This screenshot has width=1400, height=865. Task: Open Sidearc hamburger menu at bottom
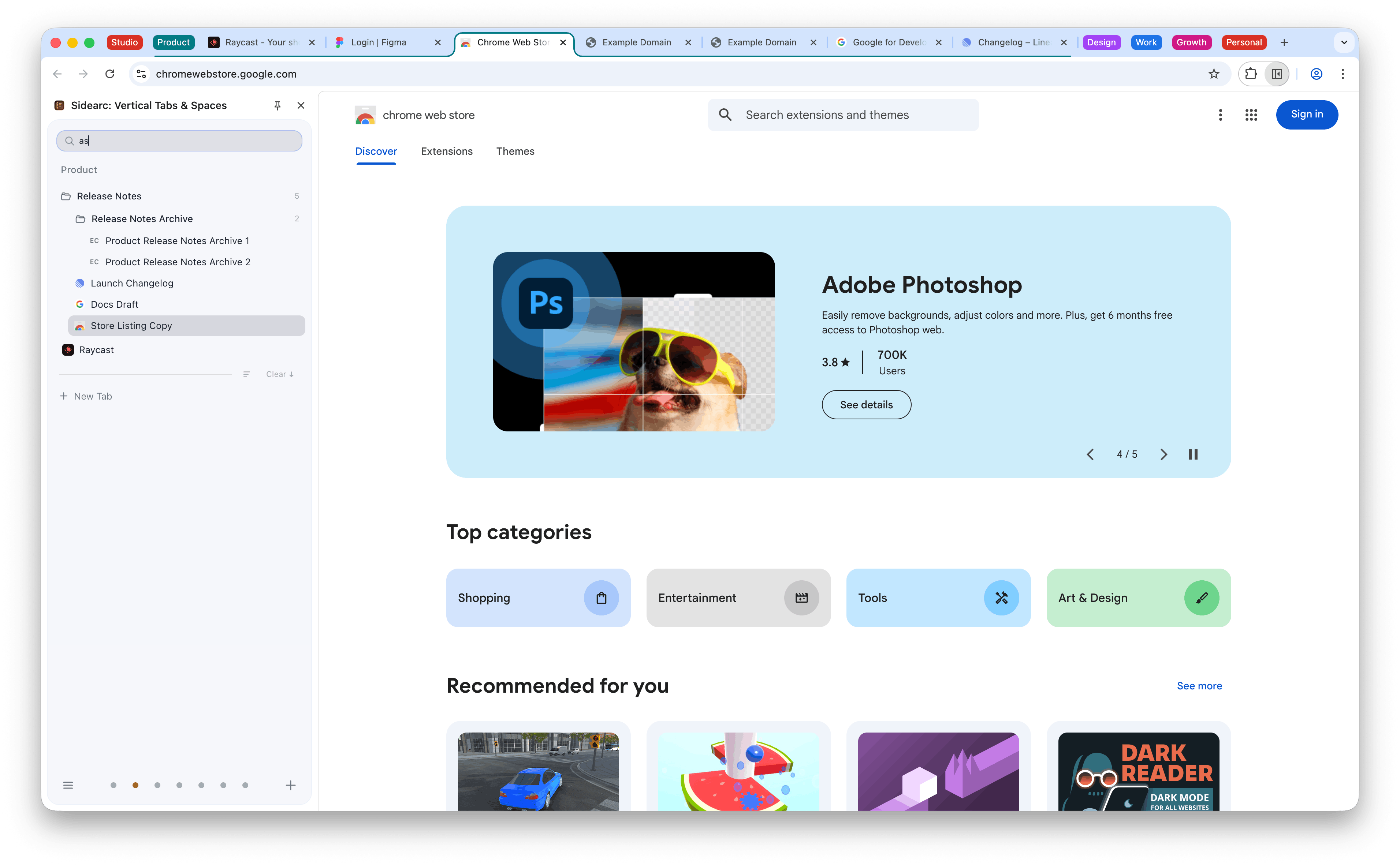tap(68, 785)
